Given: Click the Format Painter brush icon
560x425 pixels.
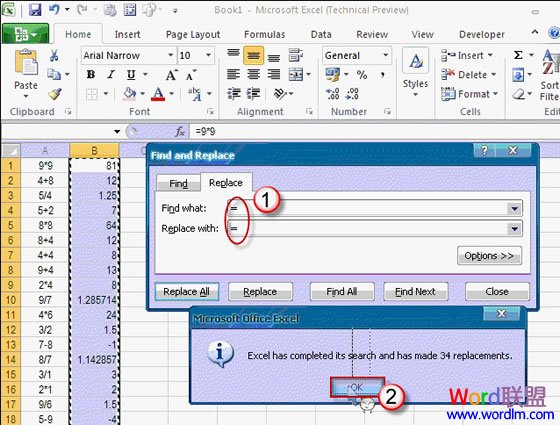Looking at the screenshot, I should point(55,94).
